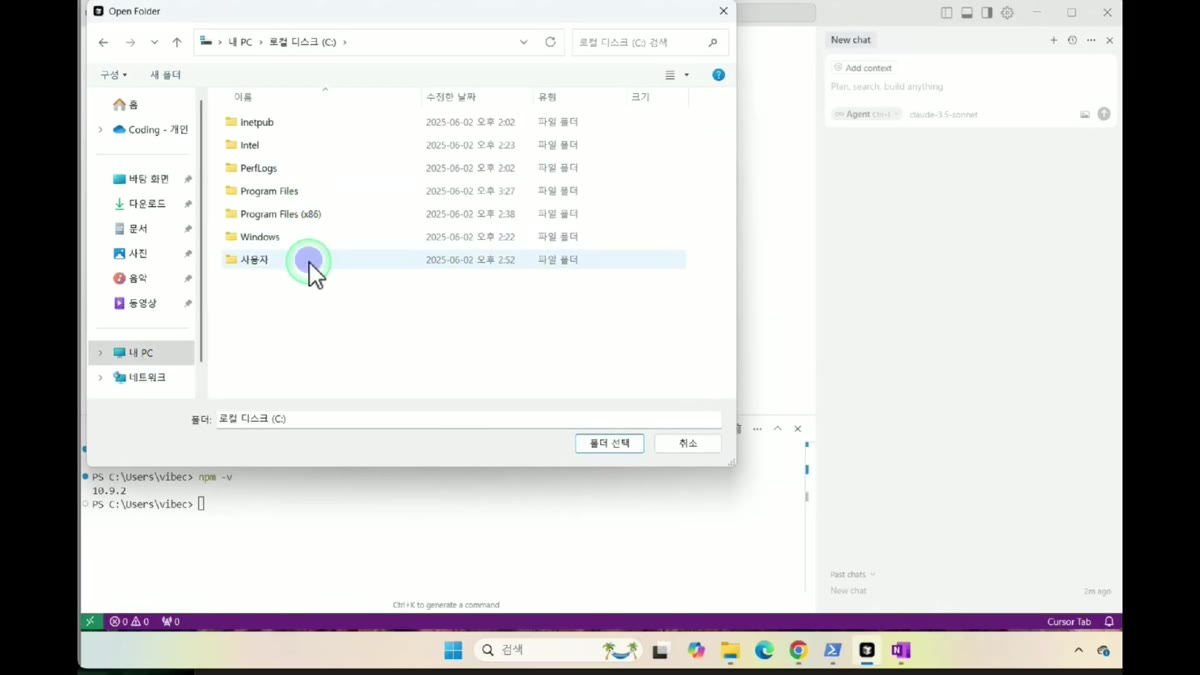Click the navigation pane vertical scrollbar
The image size is (1200, 675).
coord(201,230)
